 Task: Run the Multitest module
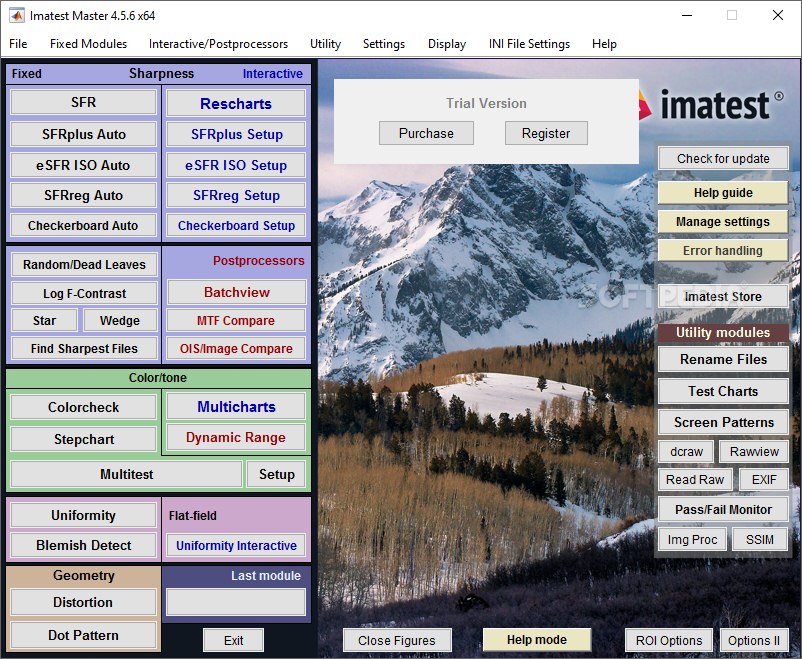pyautogui.click(x=126, y=474)
